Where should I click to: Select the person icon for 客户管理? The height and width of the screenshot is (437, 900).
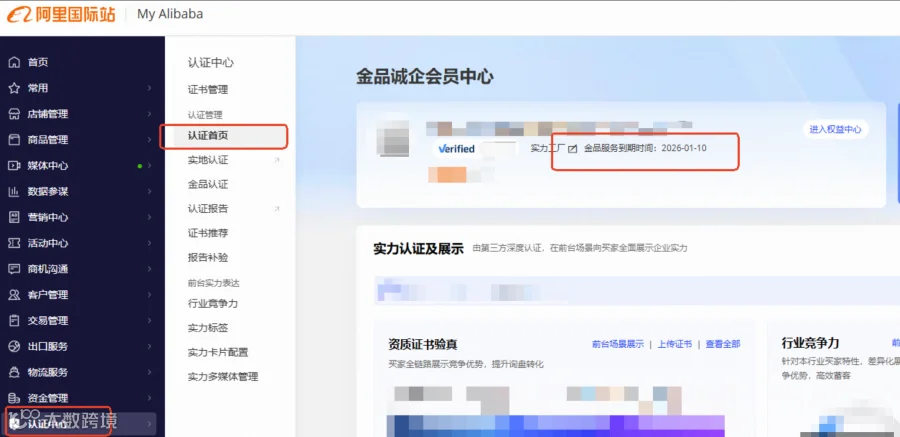[14, 295]
